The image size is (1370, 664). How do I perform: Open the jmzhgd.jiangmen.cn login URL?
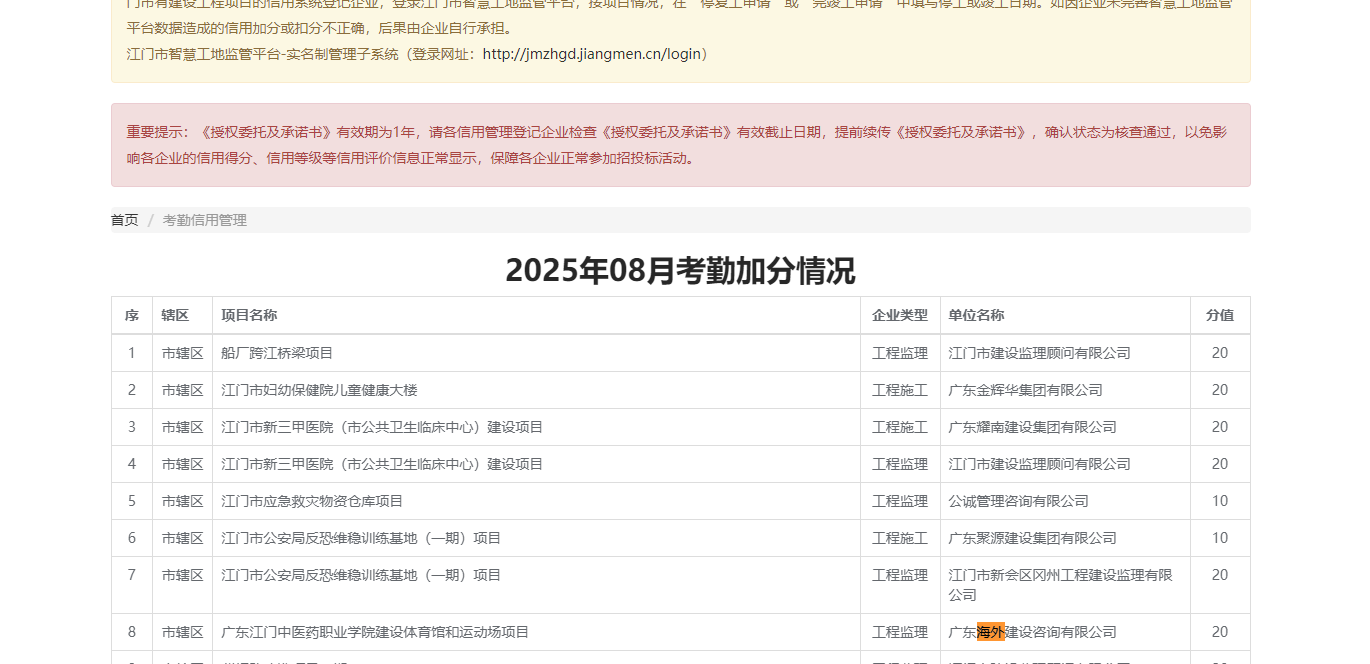591,54
